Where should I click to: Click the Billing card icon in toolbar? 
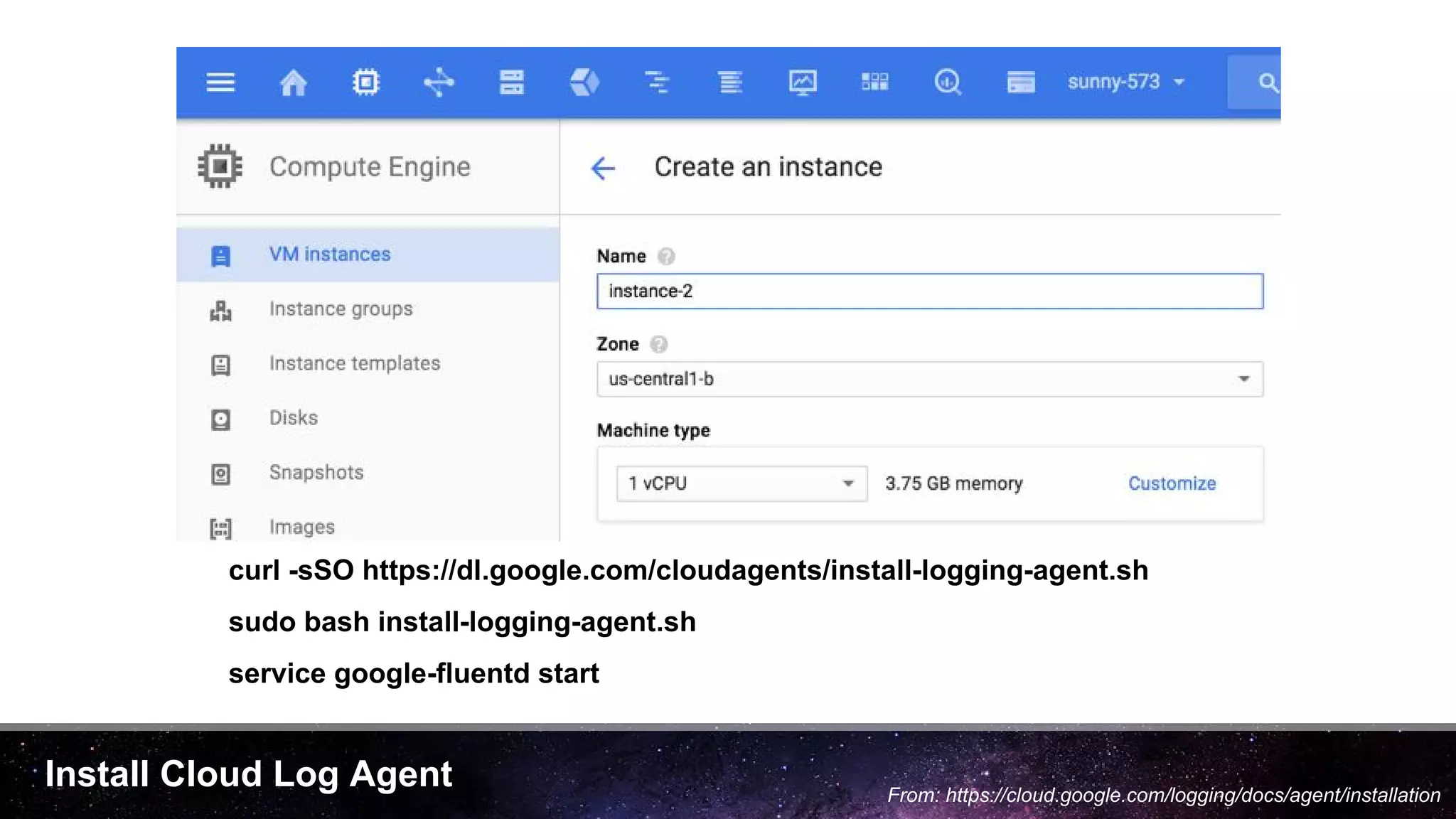coord(1021,82)
